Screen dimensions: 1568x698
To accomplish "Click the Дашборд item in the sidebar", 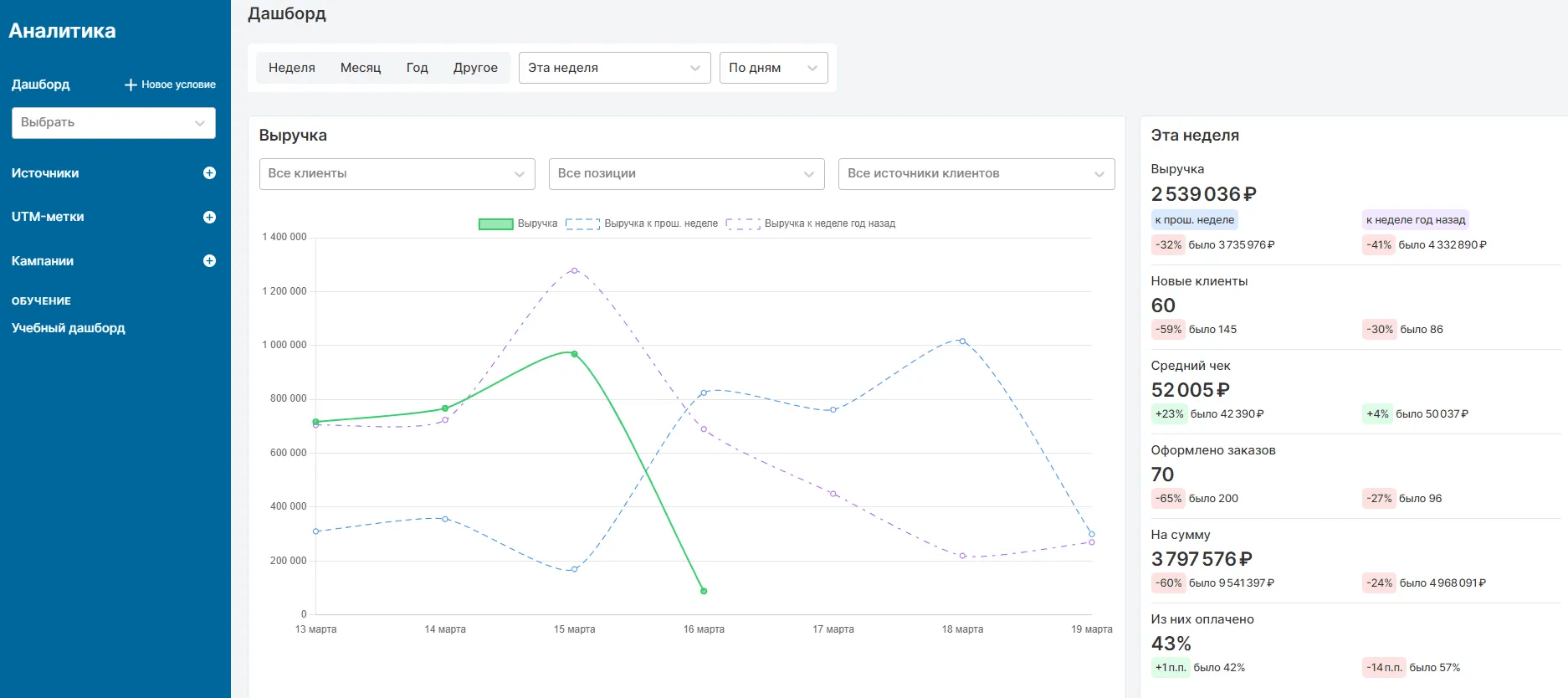I will (x=41, y=85).
